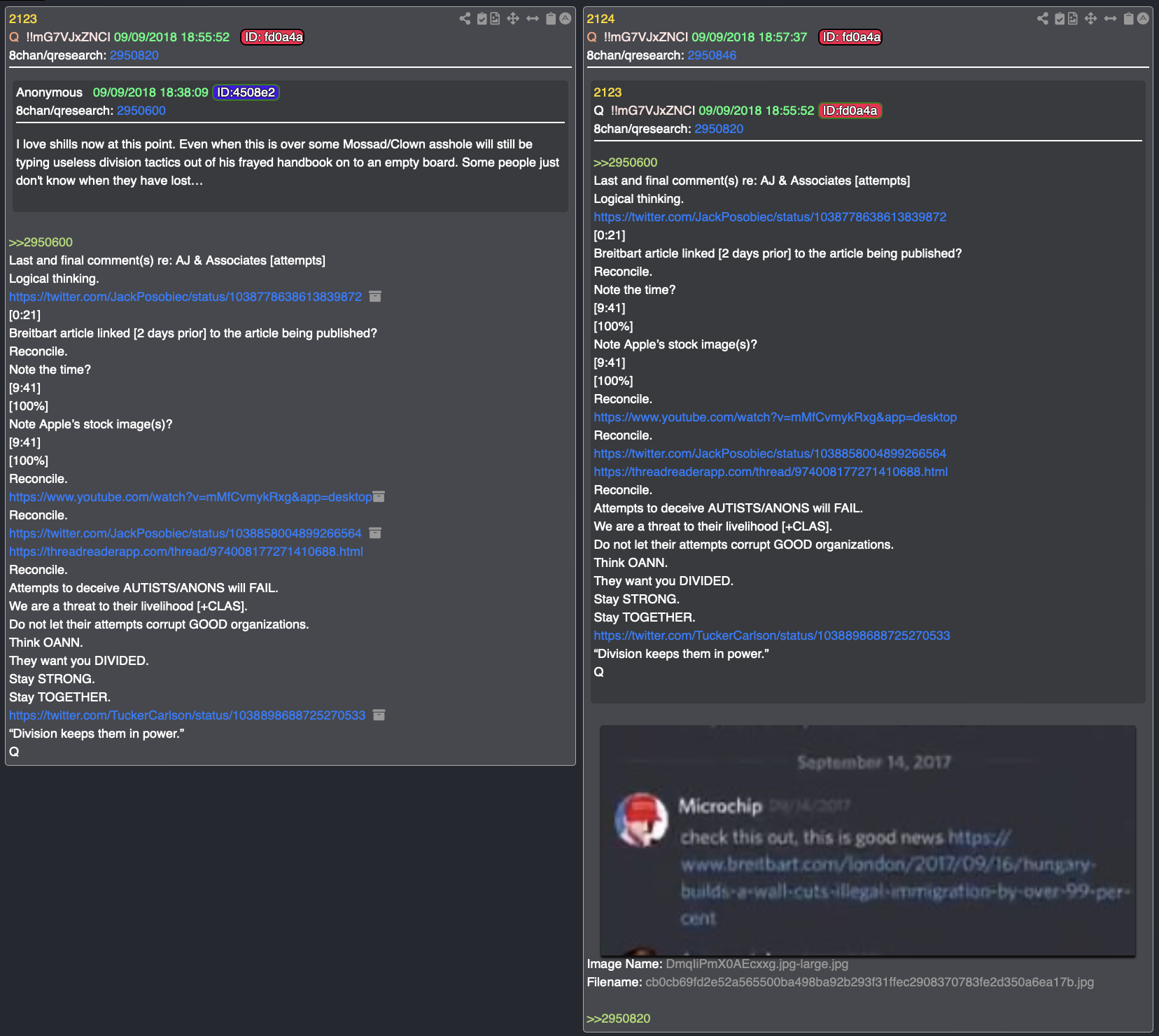Click the horizontal width arrows icon on post 2123
Viewport: 1159px width, 1036px height.
tap(533, 18)
